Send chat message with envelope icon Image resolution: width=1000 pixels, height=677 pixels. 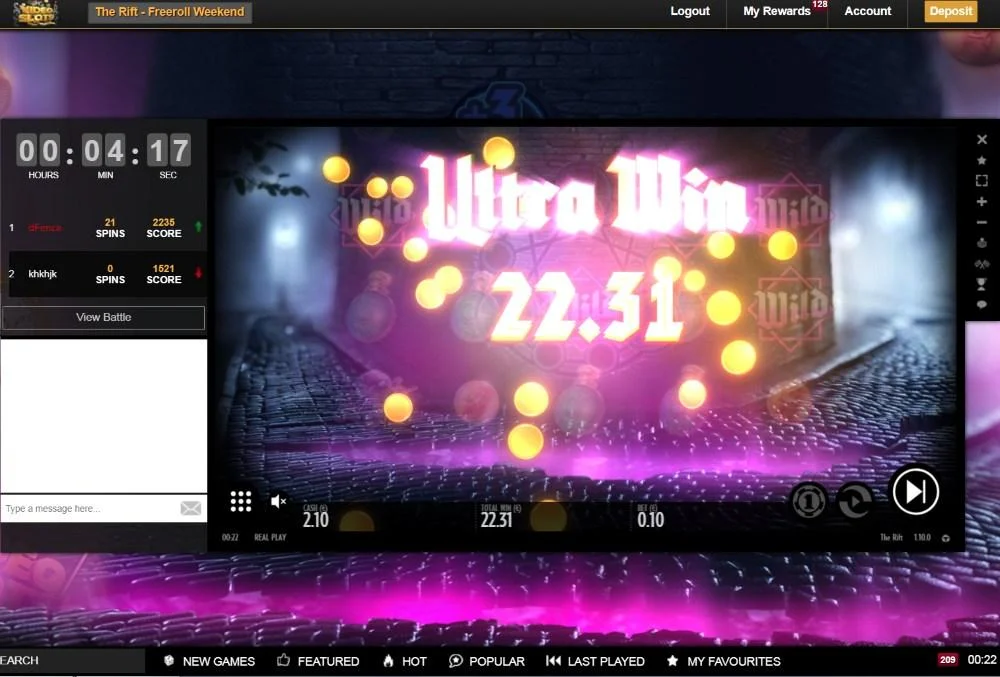coord(191,508)
